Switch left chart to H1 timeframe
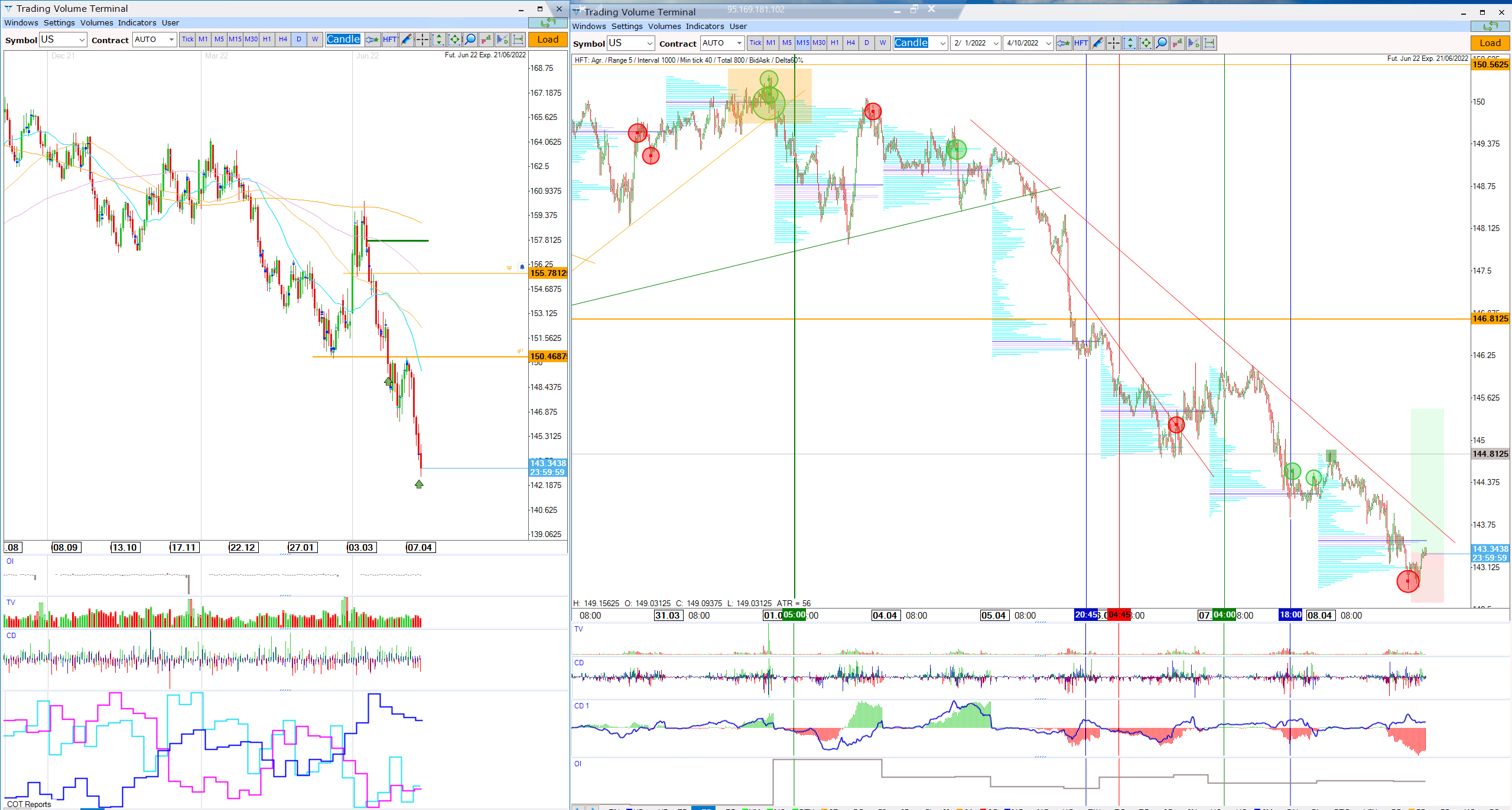The width and height of the screenshot is (1512, 810). [x=267, y=40]
